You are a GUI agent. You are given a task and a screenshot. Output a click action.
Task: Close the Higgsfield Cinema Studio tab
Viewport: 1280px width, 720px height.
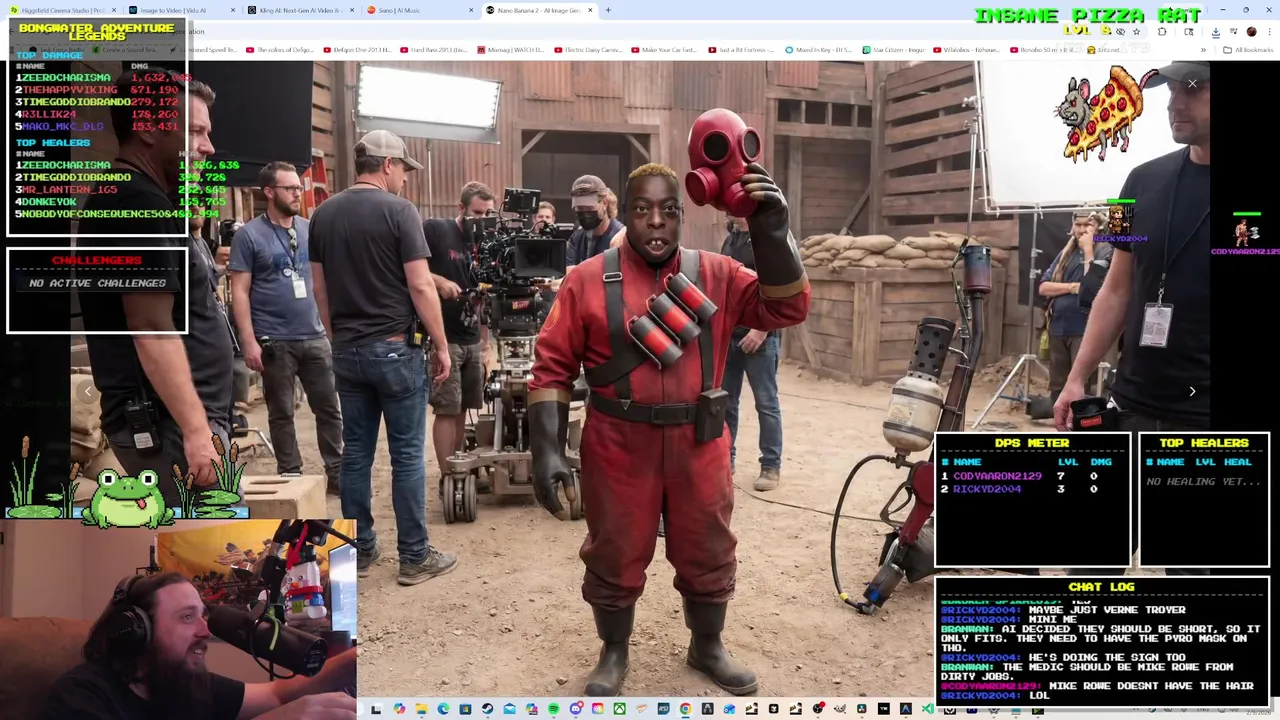pos(114,10)
